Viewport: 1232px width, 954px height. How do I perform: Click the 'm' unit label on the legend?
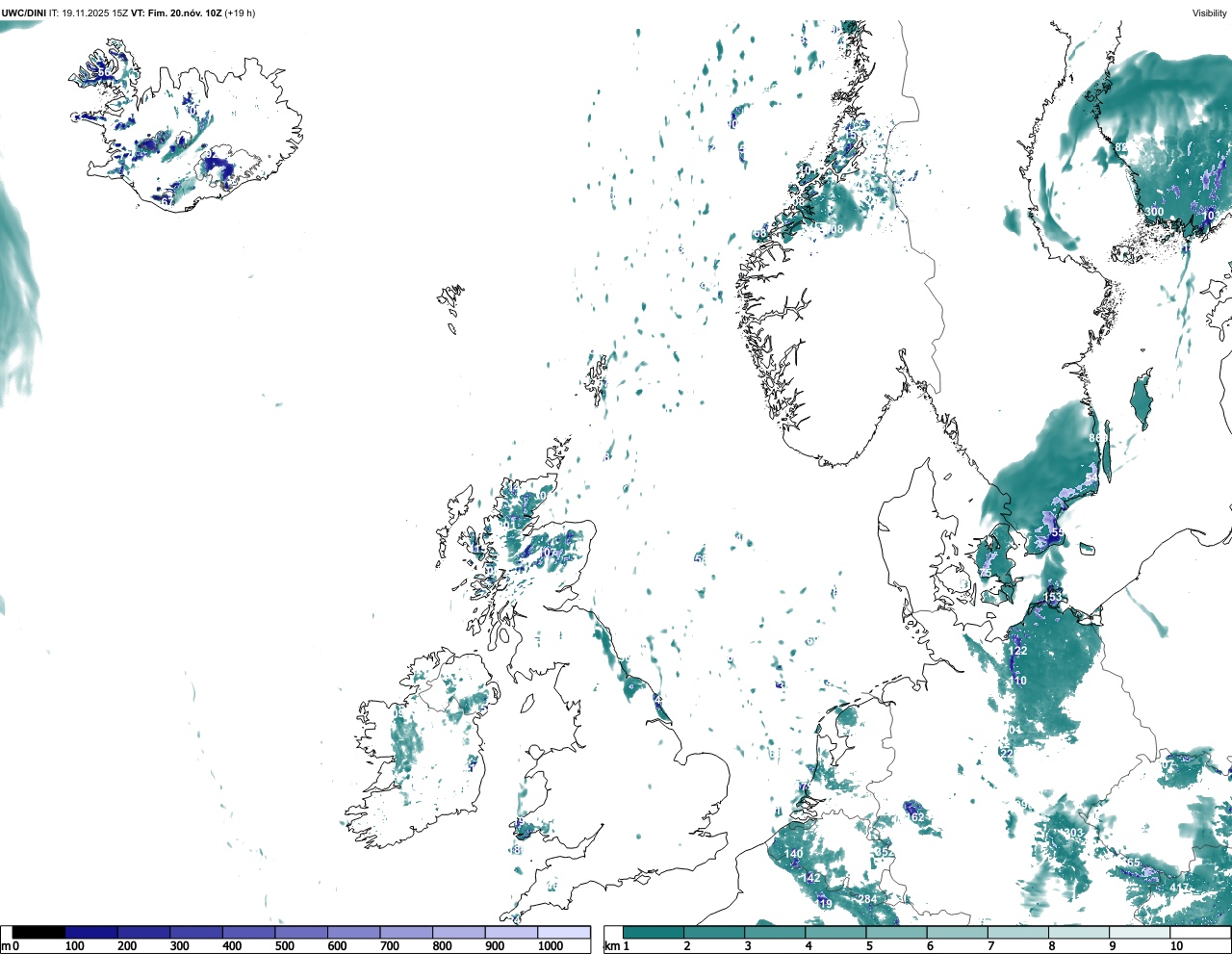tap(6, 946)
